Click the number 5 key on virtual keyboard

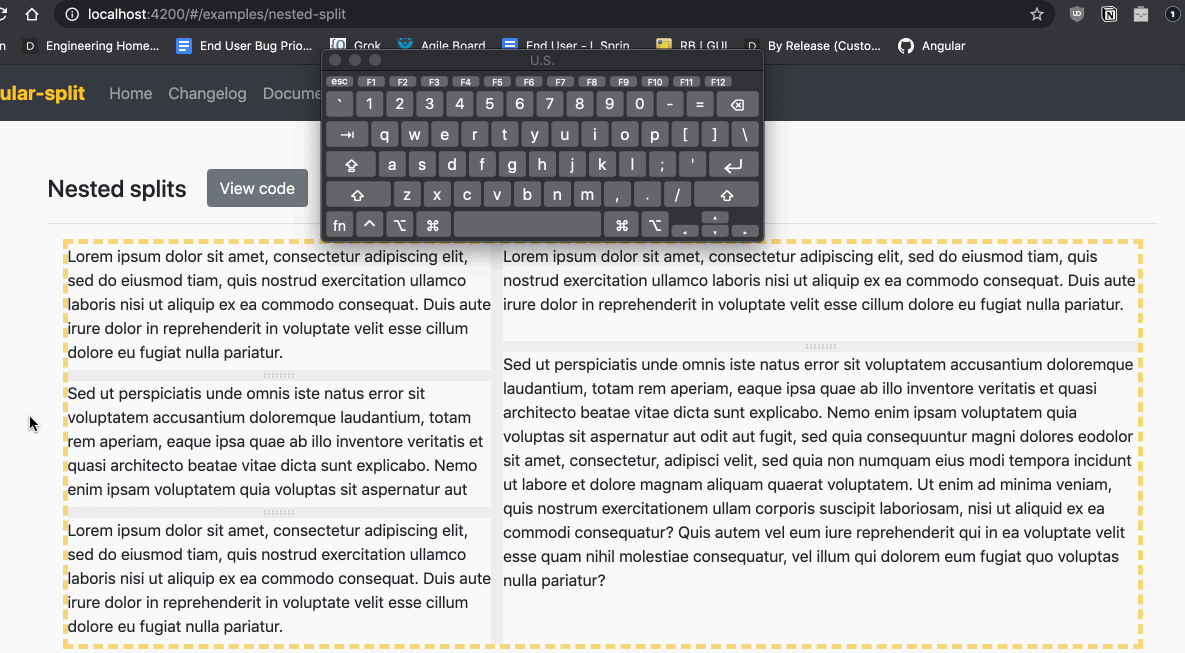490,105
